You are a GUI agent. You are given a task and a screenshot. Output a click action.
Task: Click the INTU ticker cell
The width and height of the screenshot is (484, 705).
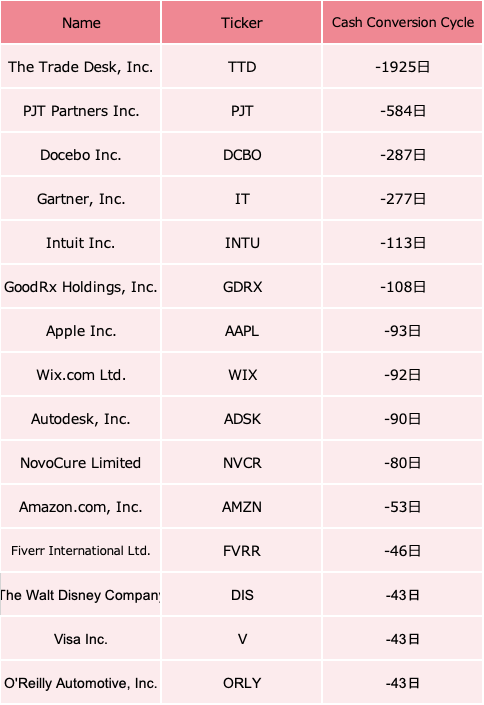point(242,243)
